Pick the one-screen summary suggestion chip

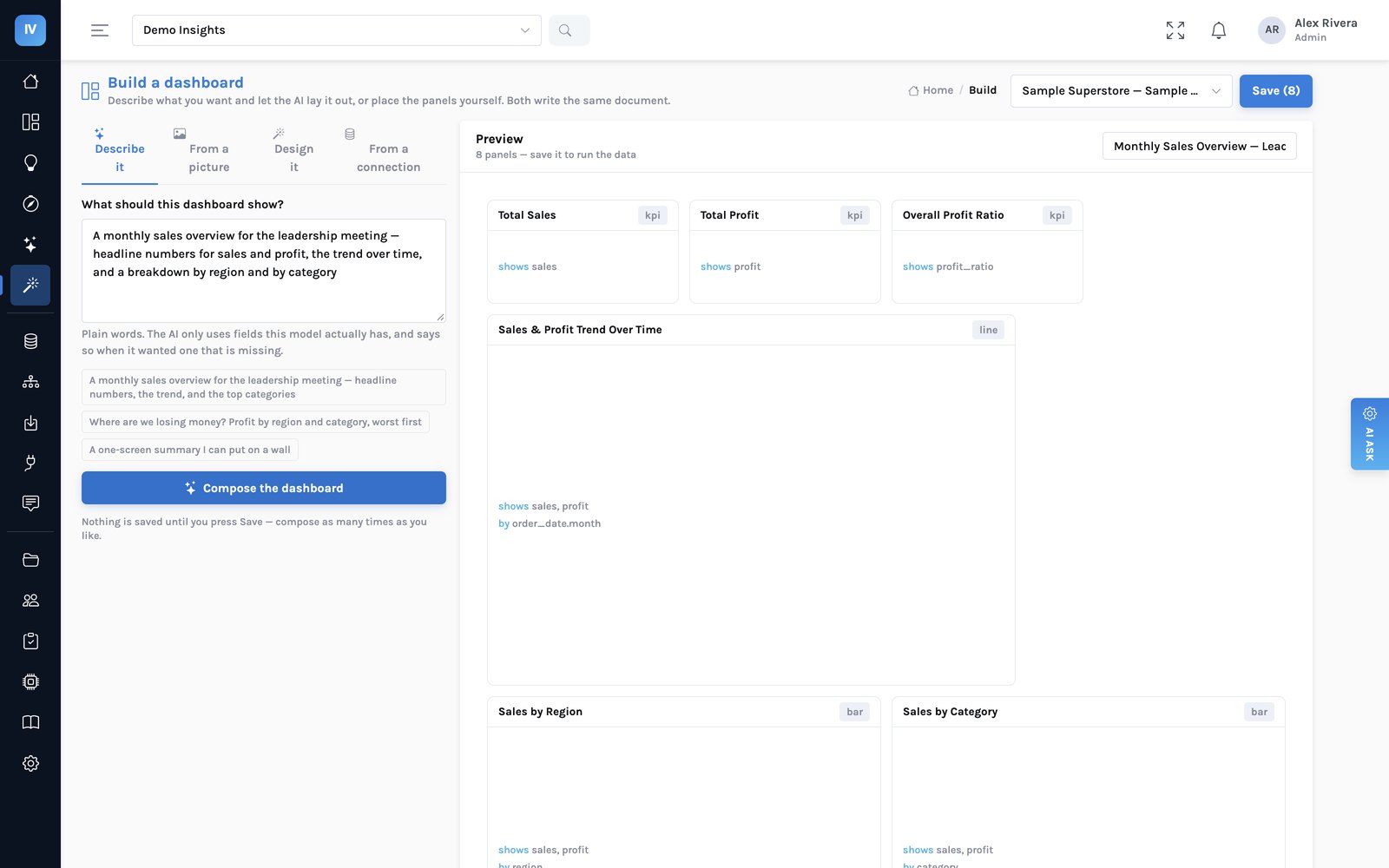tap(190, 450)
